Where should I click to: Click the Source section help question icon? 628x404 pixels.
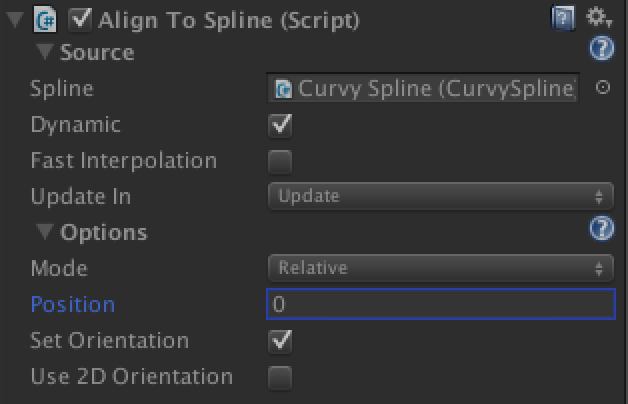pos(601,48)
